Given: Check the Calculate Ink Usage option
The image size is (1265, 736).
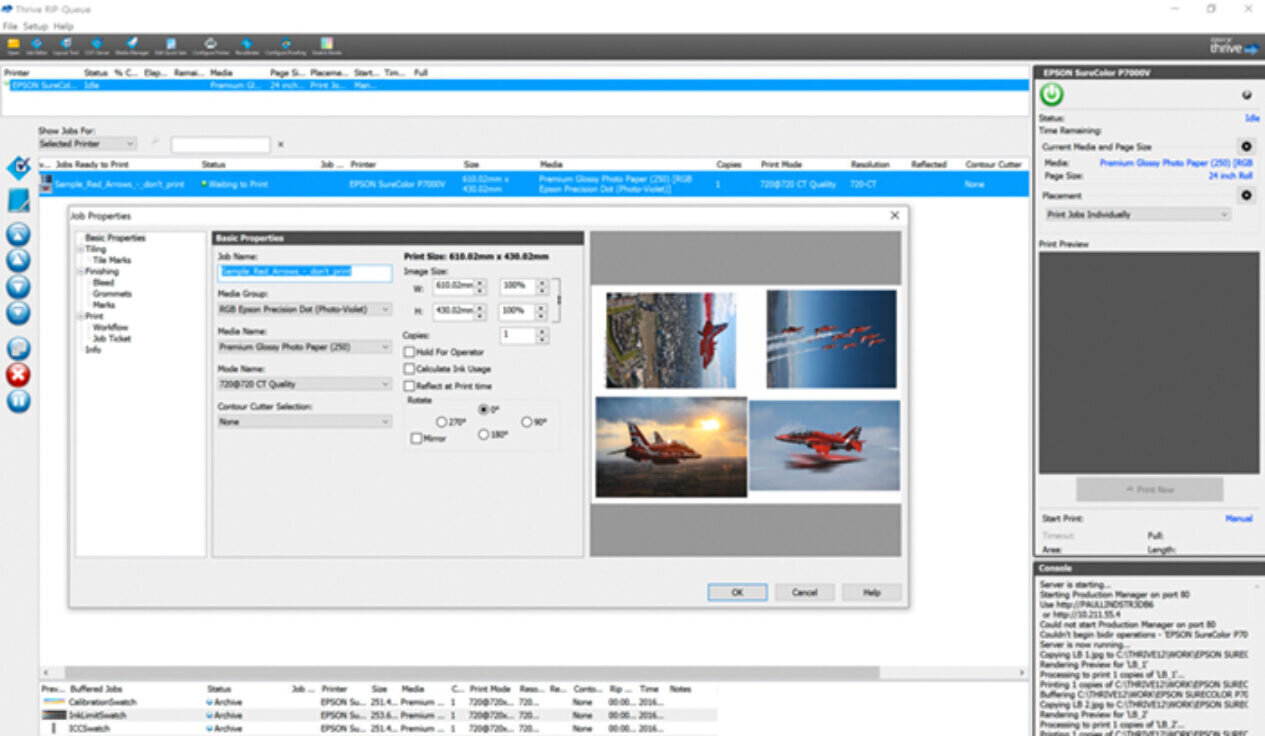Looking at the screenshot, I should pos(410,369).
